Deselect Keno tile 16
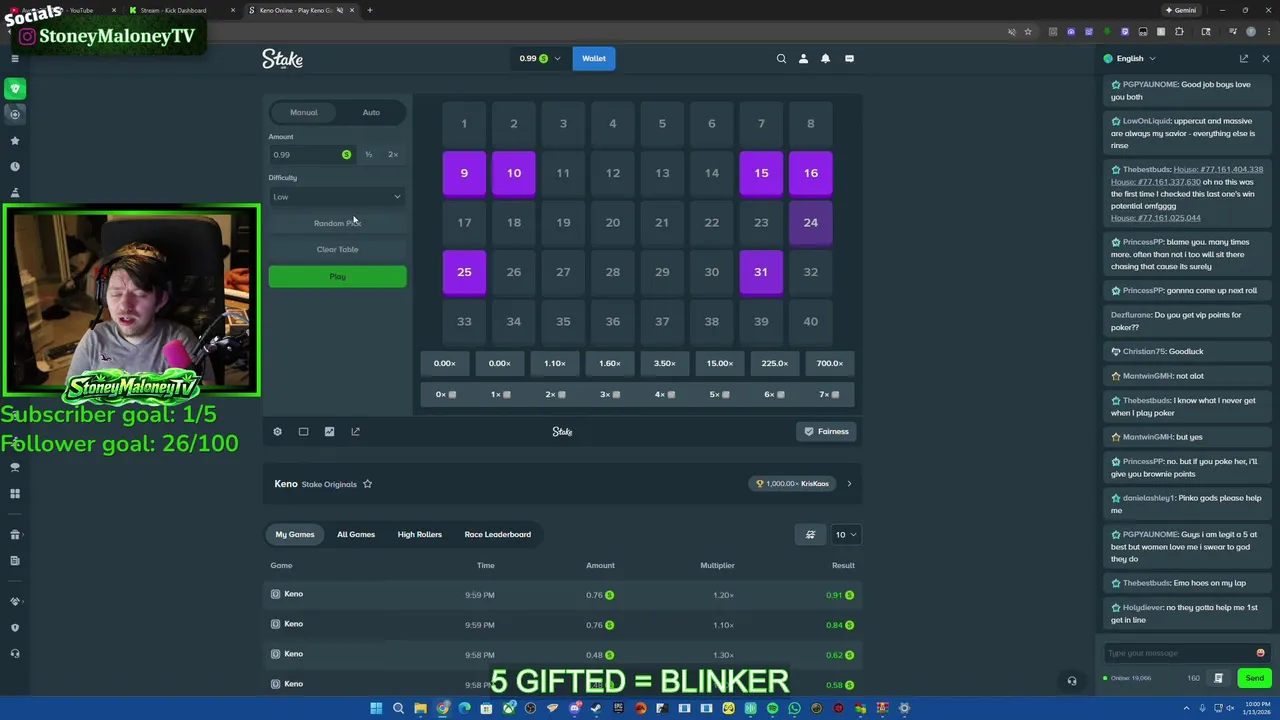Viewport: 1280px width, 720px height. point(811,173)
